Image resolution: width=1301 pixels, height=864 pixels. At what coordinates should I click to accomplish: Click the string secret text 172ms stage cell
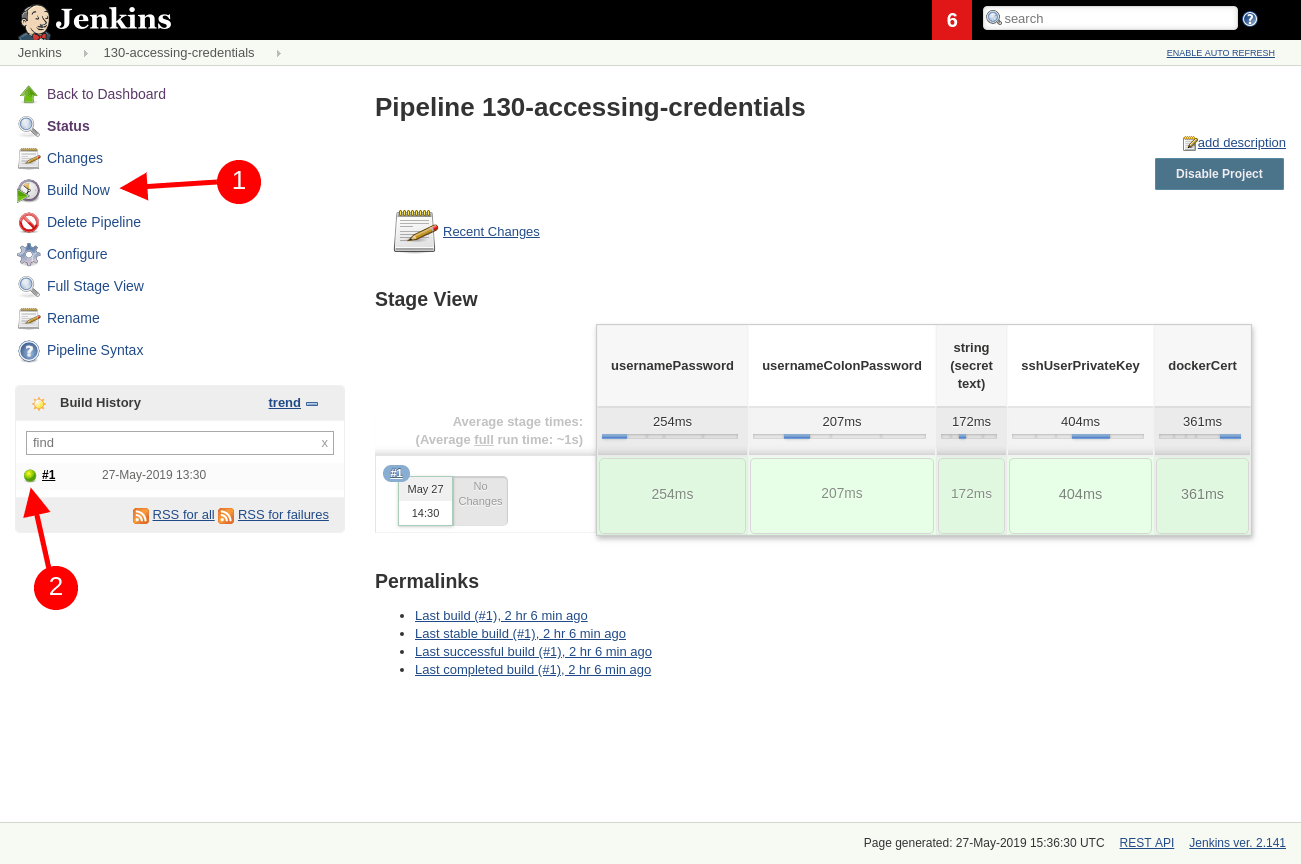tap(971, 495)
